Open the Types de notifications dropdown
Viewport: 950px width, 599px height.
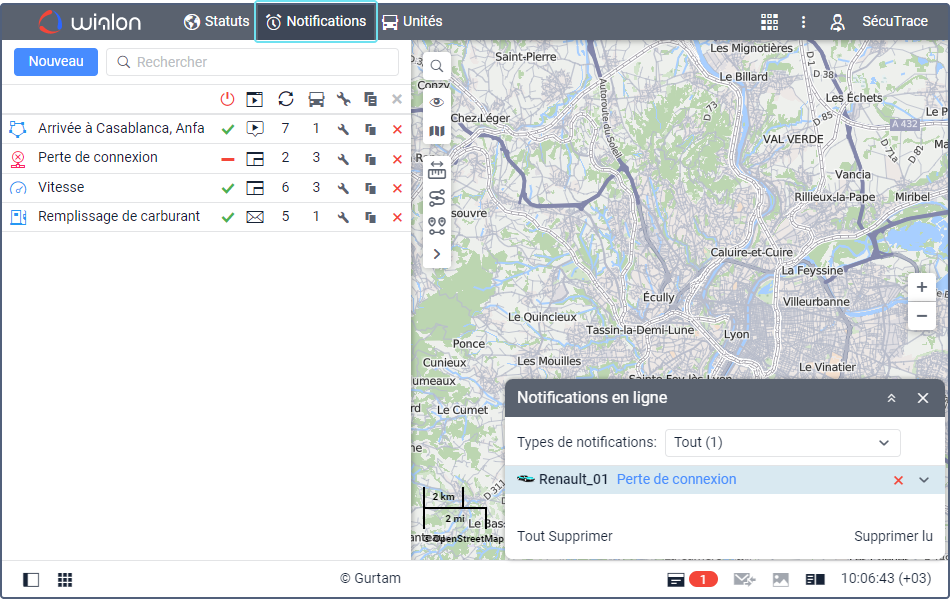(x=782, y=443)
